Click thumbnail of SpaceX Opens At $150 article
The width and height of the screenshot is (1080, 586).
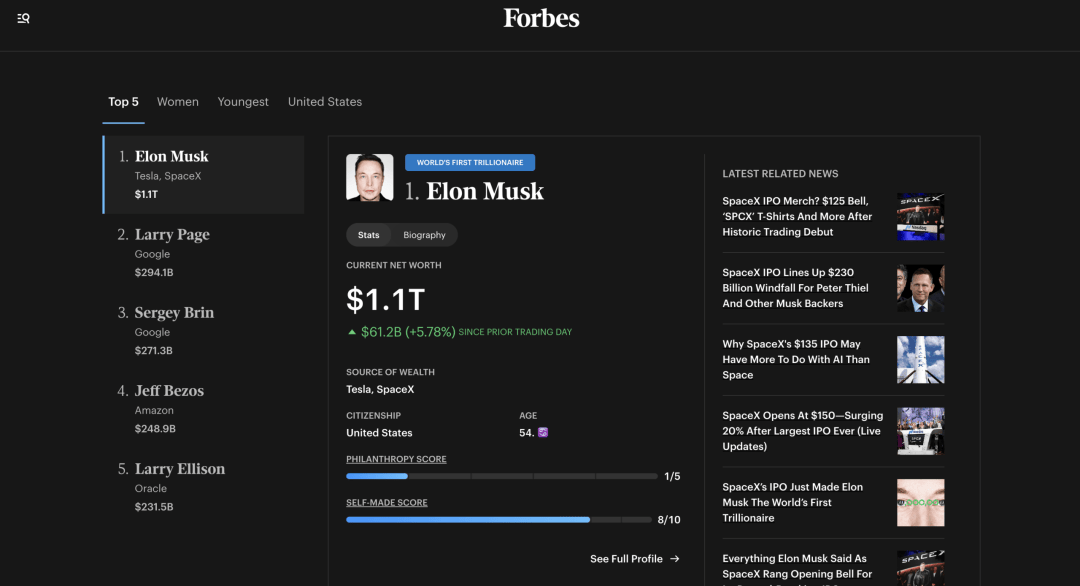click(920, 431)
